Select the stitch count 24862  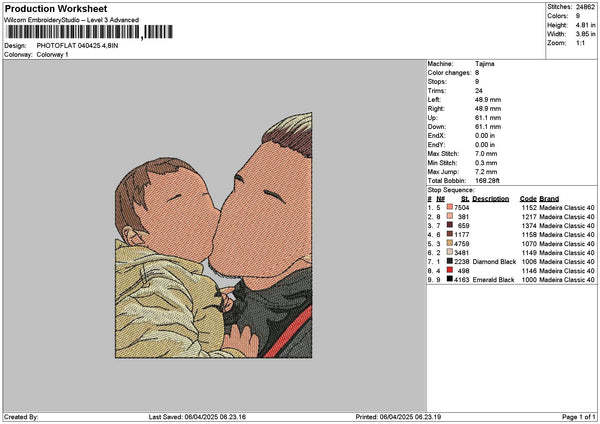pos(585,7)
